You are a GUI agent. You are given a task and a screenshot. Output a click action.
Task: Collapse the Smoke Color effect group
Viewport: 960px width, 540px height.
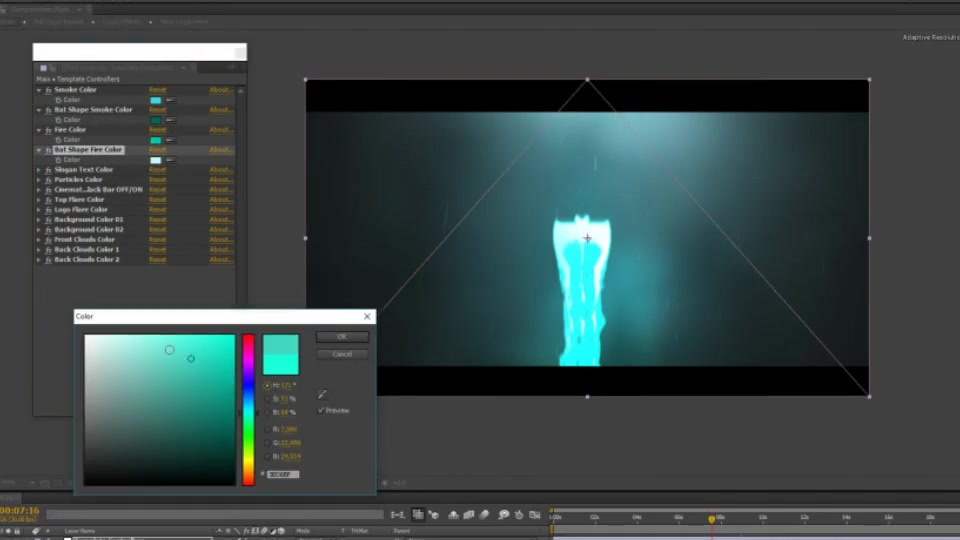click(39, 90)
